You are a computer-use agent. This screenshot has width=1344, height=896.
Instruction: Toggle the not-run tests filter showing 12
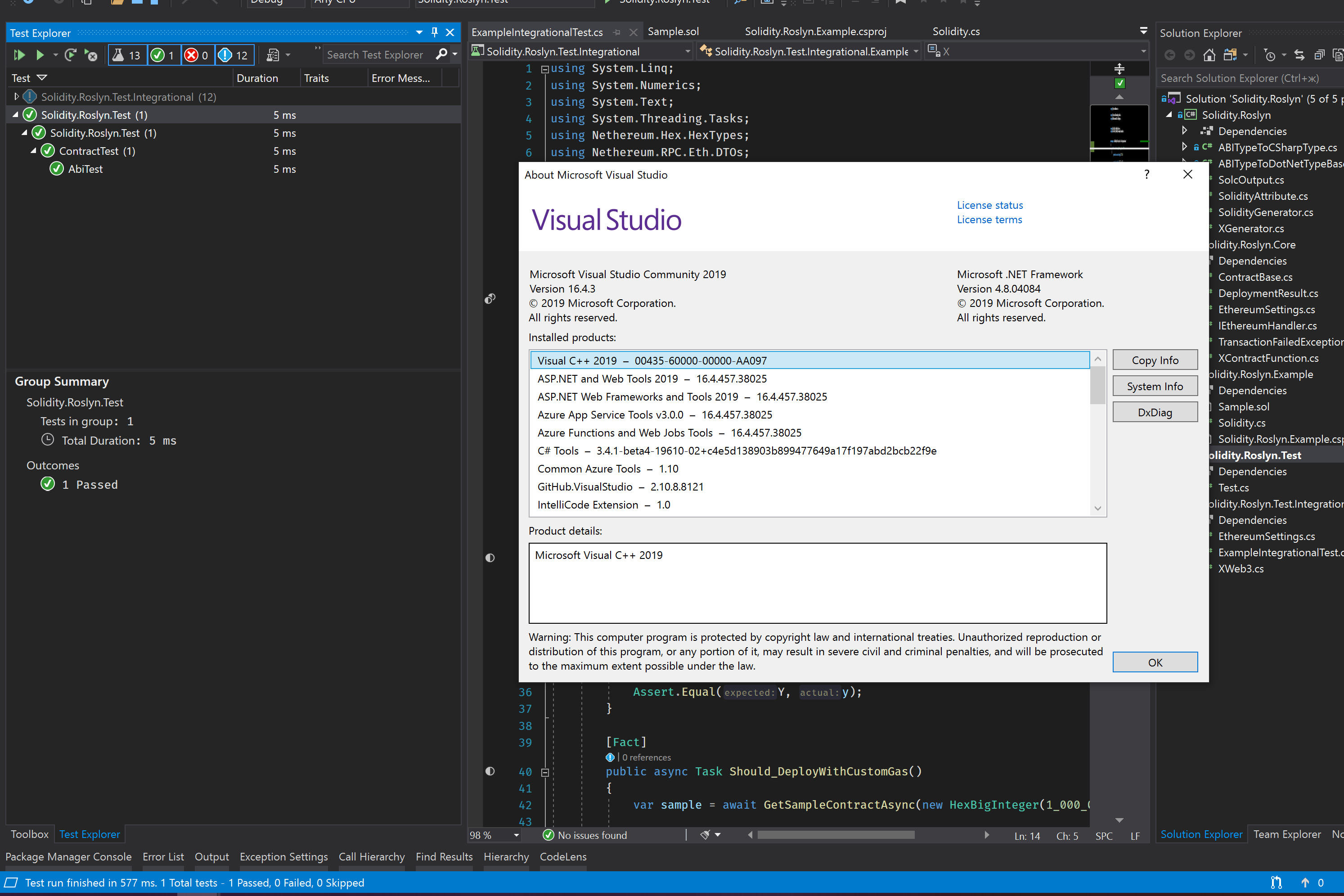click(x=235, y=55)
